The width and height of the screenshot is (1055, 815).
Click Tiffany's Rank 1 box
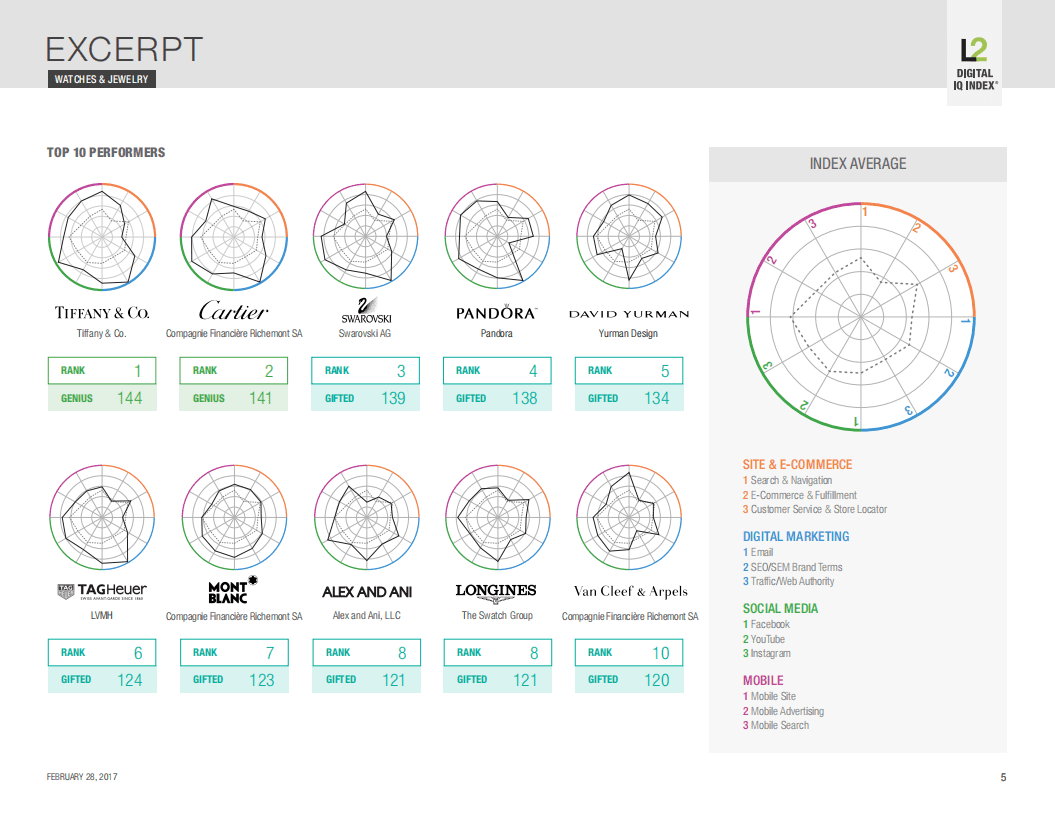click(x=101, y=371)
